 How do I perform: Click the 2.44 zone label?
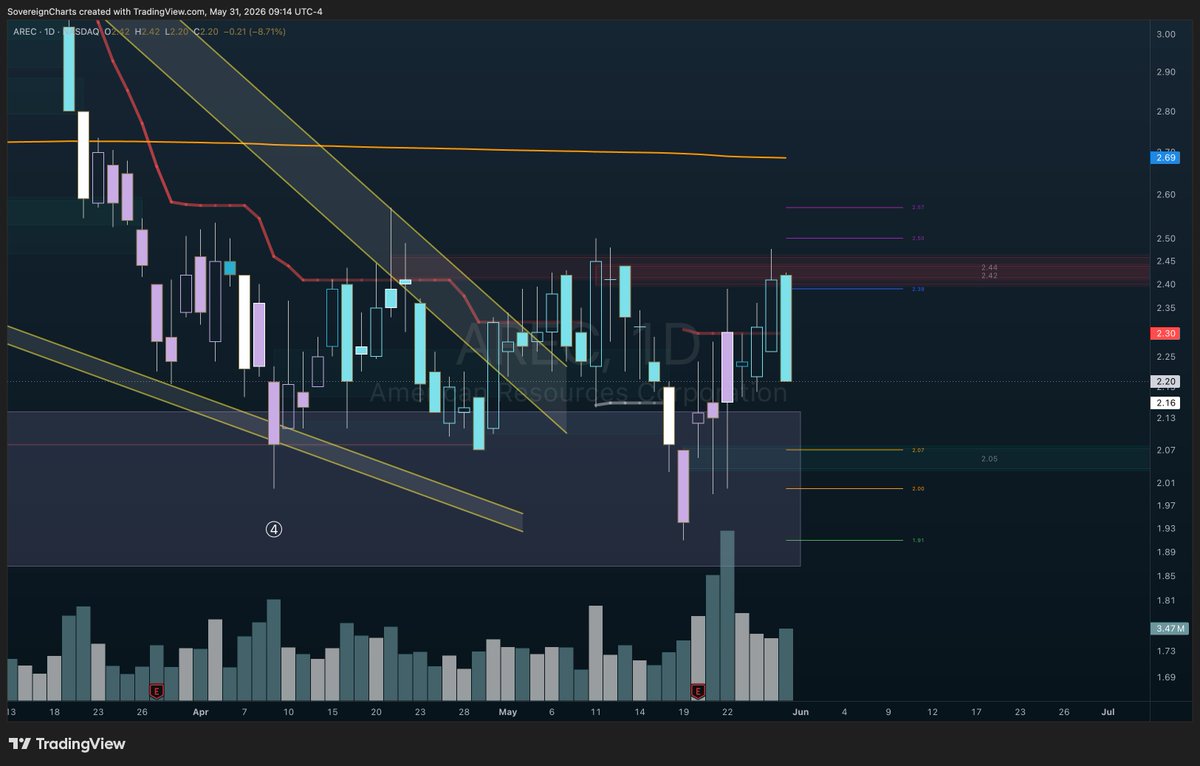click(990, 267)
